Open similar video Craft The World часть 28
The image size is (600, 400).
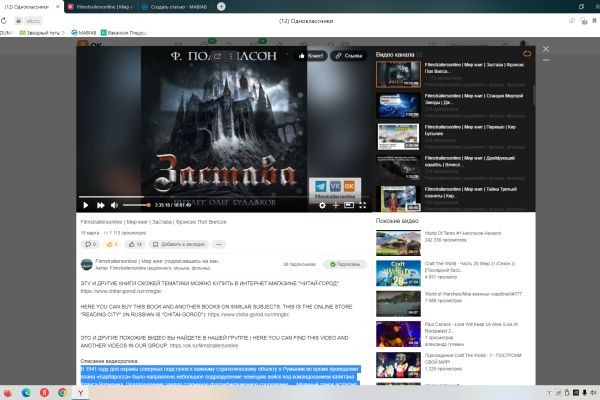(x=398, y=273)
